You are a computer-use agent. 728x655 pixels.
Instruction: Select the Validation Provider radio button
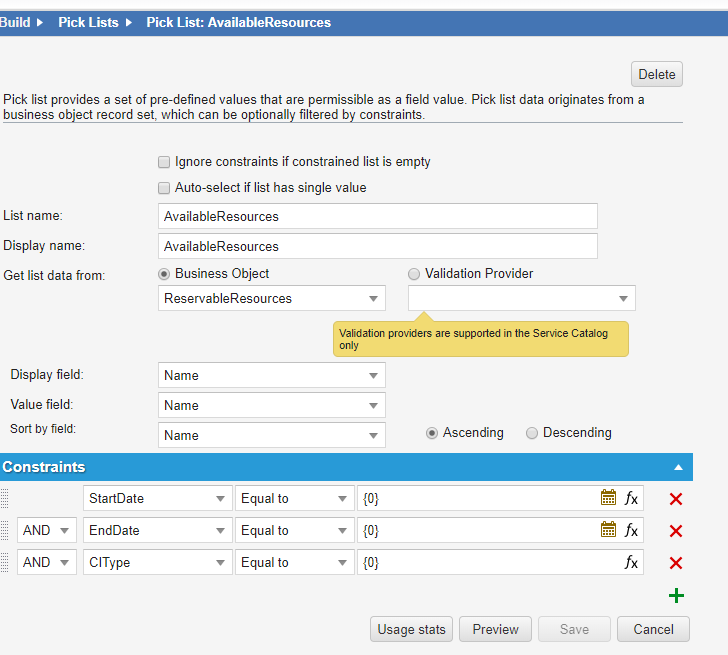(x=414, y=274)
